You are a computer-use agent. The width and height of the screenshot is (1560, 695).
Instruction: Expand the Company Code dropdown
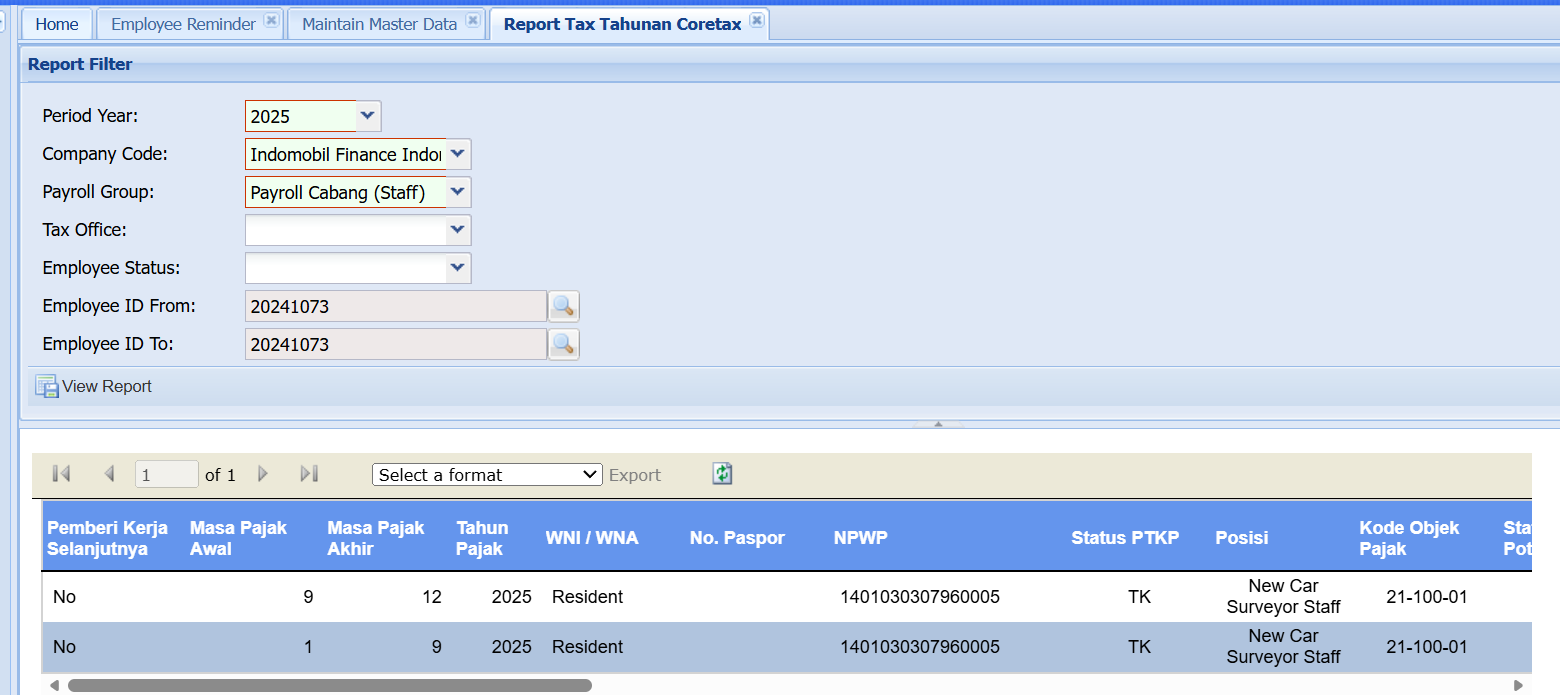(x=458, y=154)
